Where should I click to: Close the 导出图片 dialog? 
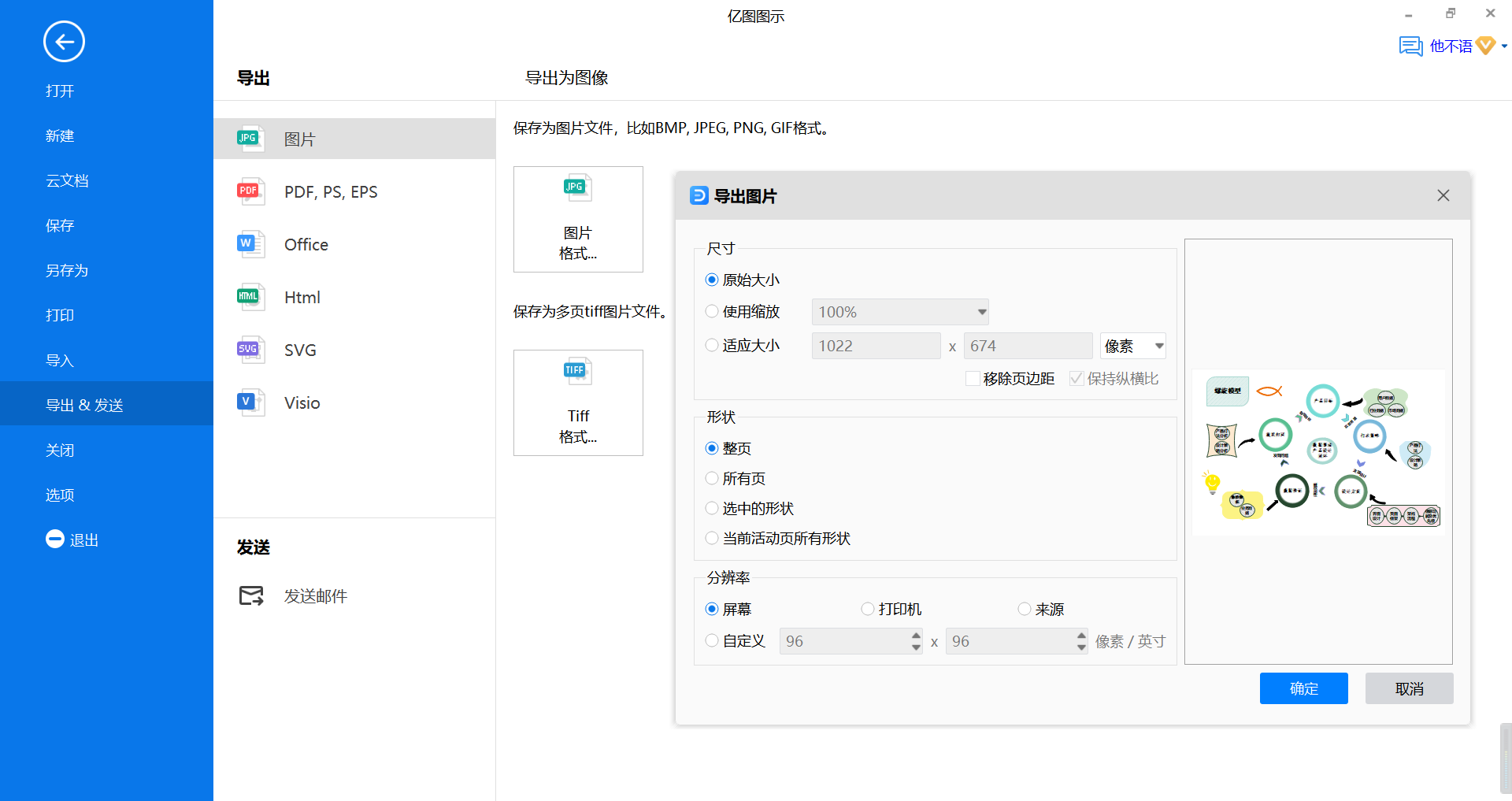(x=1443, y=195)
